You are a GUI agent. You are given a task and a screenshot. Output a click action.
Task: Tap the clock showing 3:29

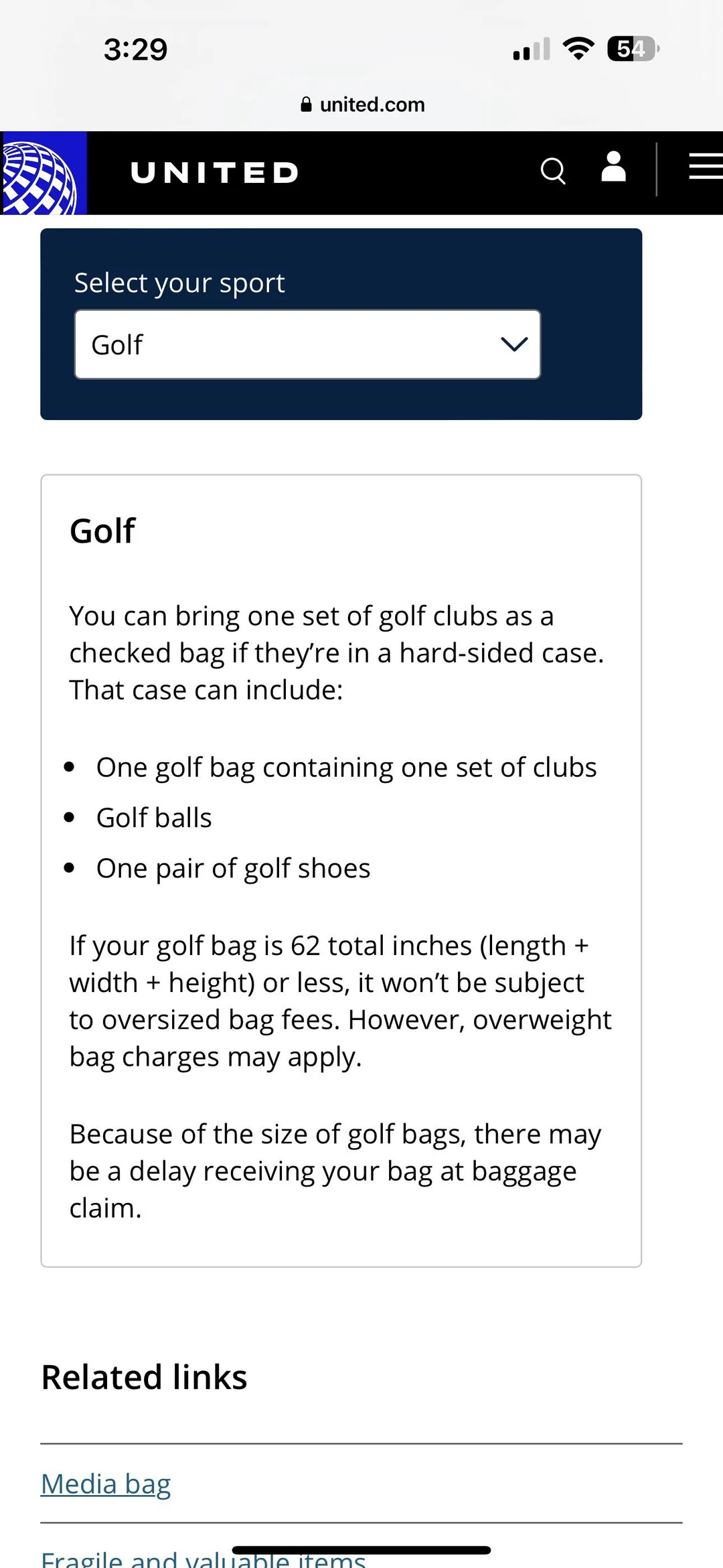(136, 48)
